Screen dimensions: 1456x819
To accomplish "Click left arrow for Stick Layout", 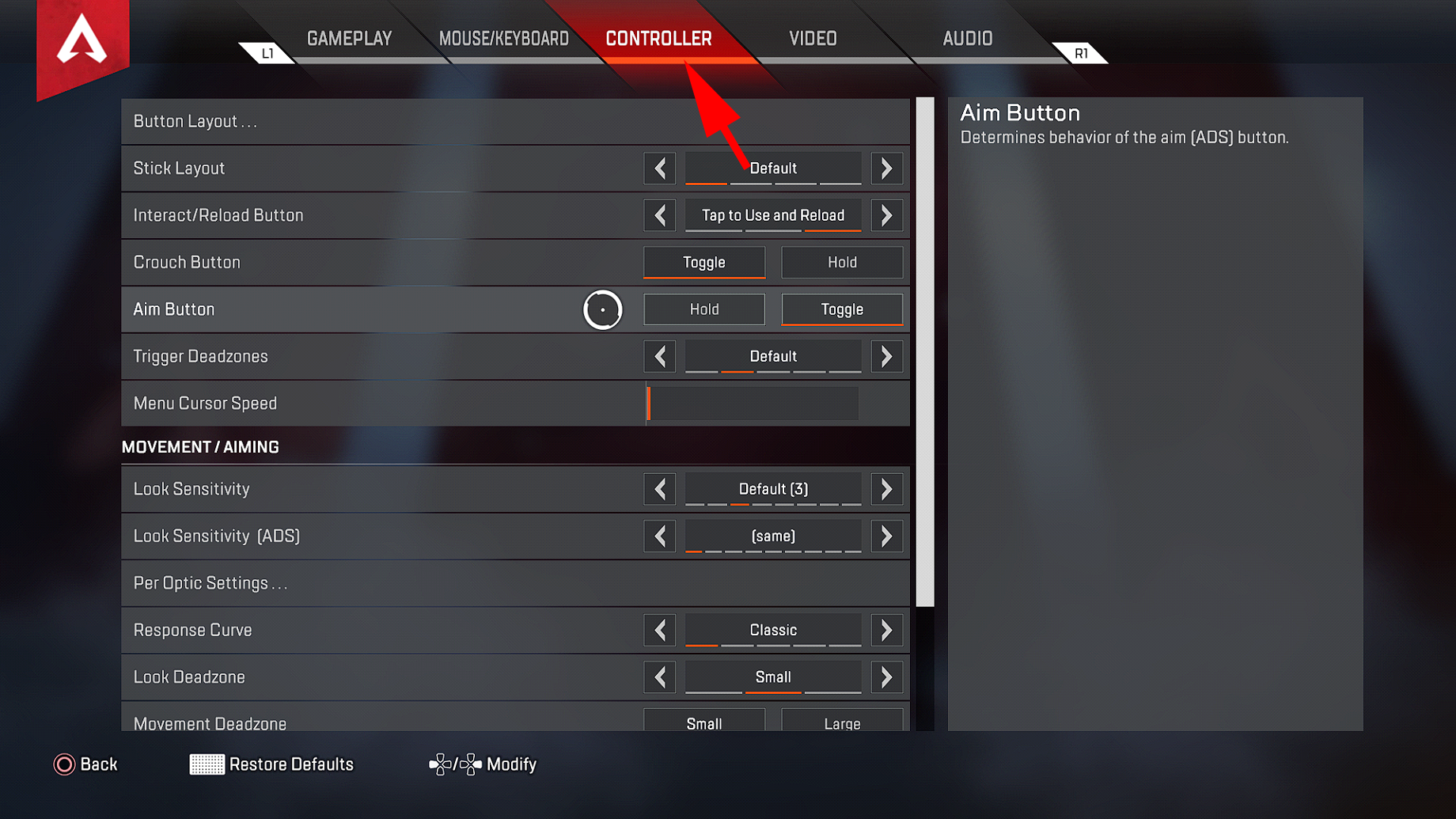I will 660,169.
